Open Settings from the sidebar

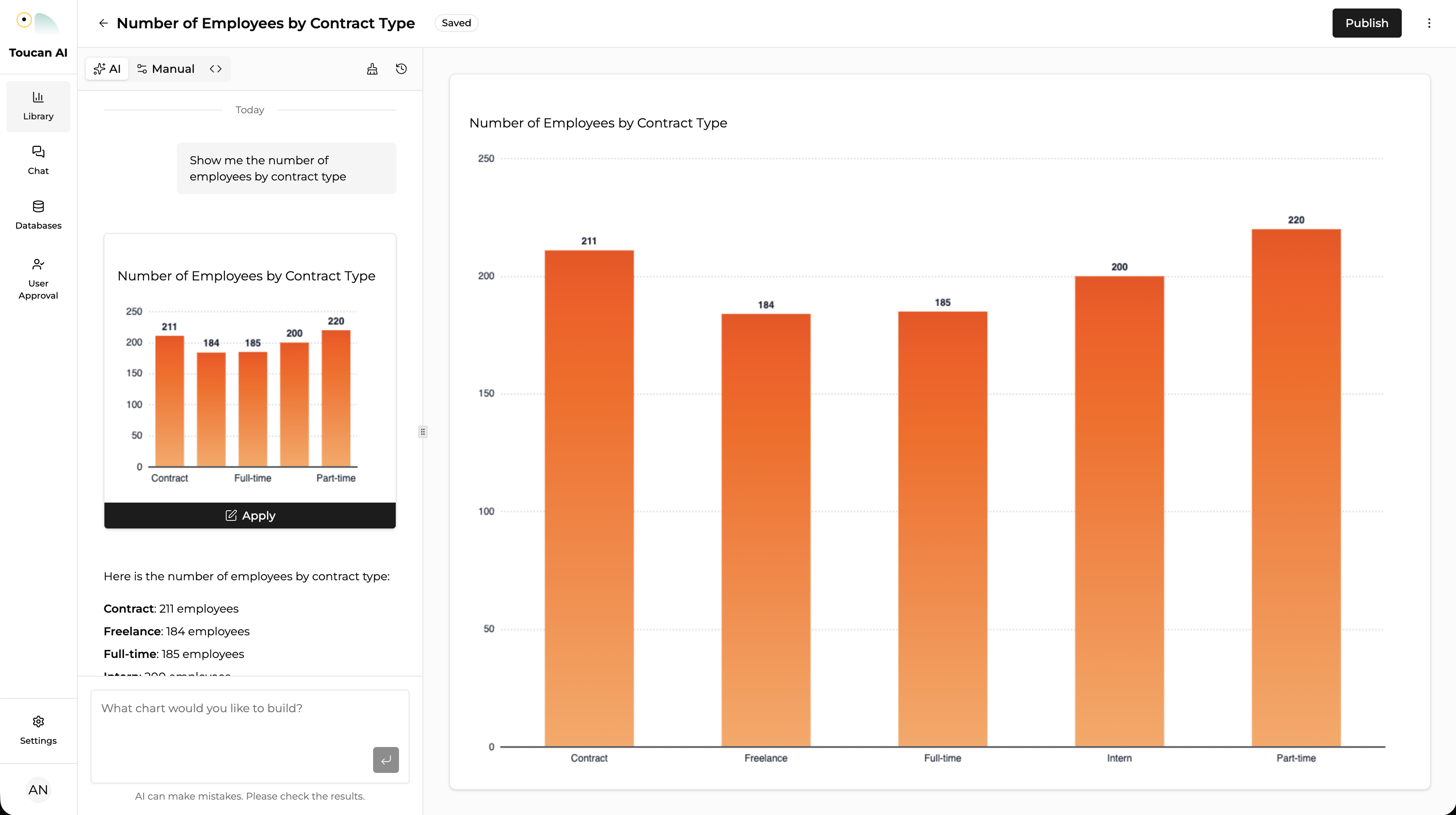tap(38, 730)
